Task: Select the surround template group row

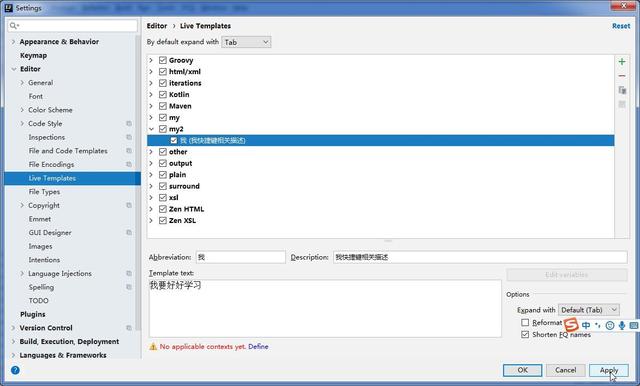Action: [x=380, y=186]
